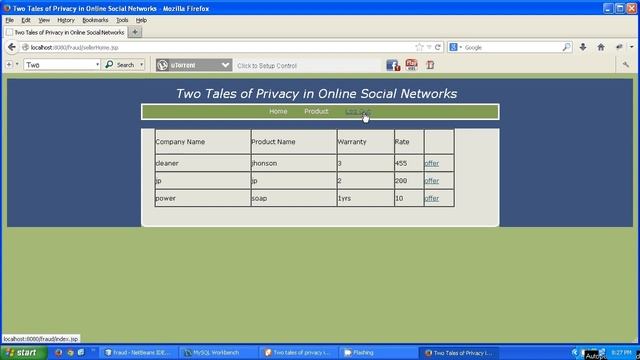Click the power company cell
Viewport: 640px width, 360px height.
pyautogui.click(x=203, y=198)
